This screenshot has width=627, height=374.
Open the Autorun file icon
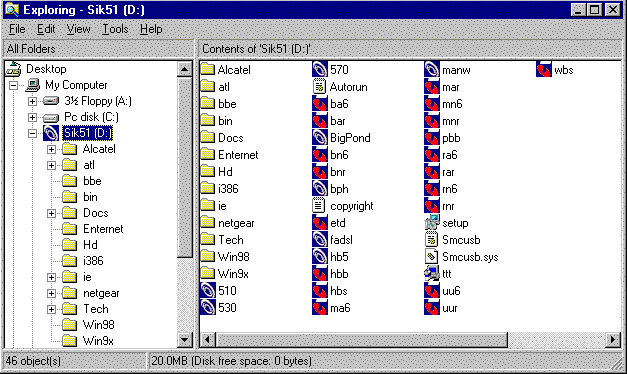[319, 87]
